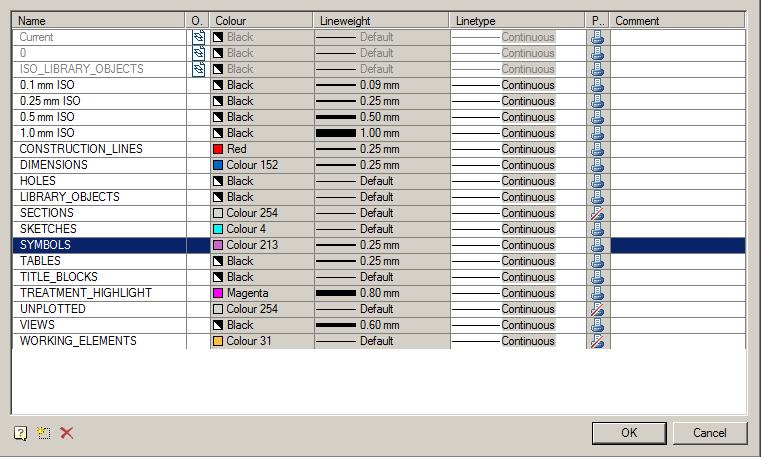Select the SYMBOLS layer name
Image resolution: width=761 pixels, height=457 pixels.
[45, 245]
